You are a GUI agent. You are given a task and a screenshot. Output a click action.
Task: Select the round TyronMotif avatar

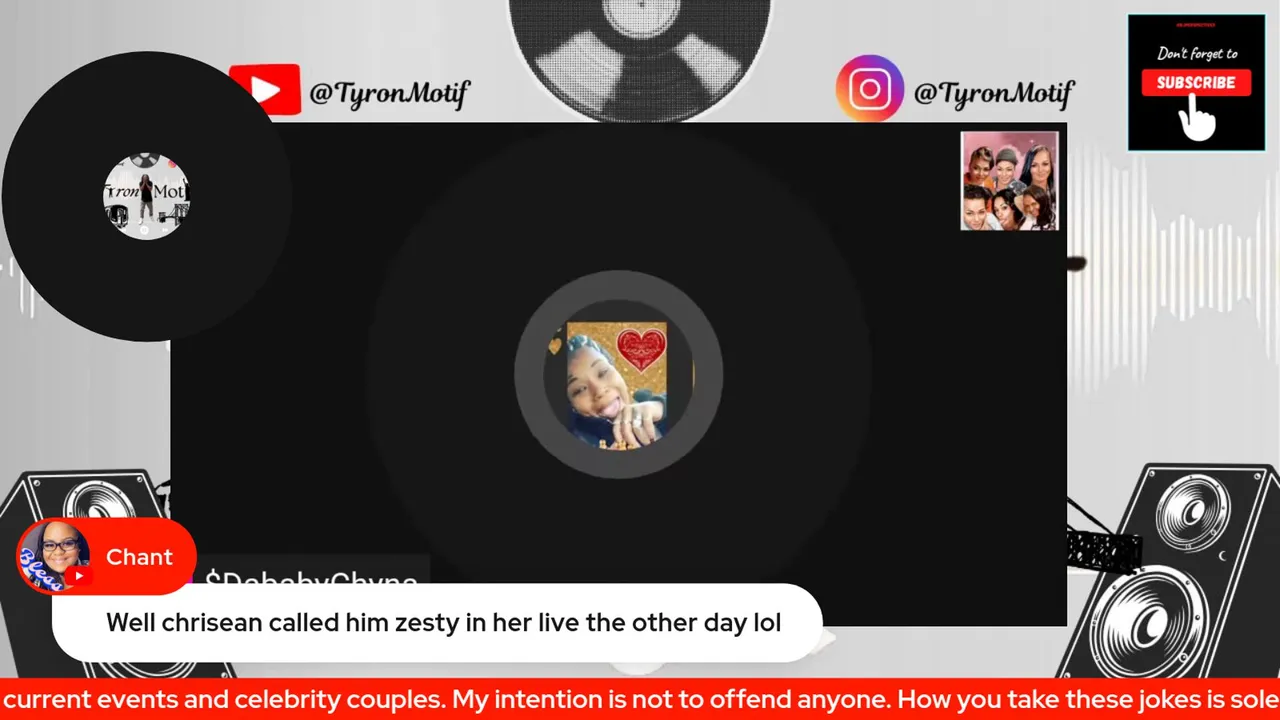(x=146, y=196)
